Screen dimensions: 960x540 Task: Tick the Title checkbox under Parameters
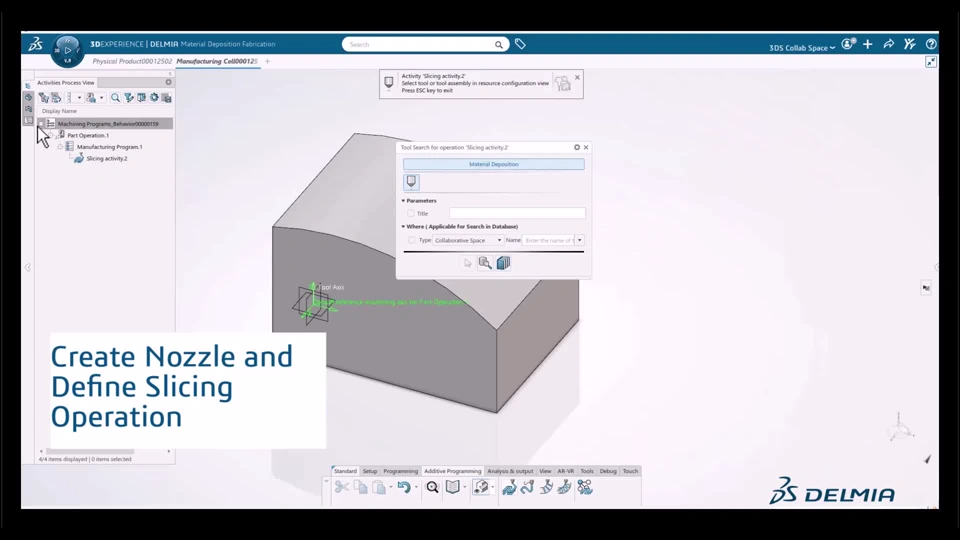pyautogui.click(x=411, y=214)
